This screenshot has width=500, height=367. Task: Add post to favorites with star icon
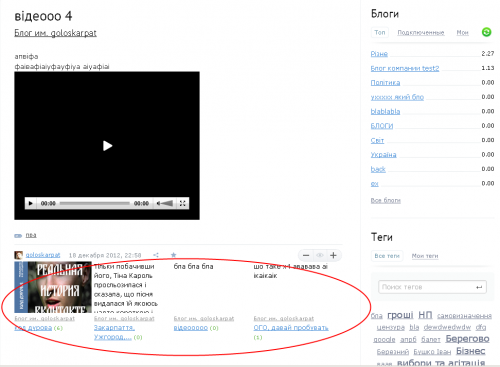pos(173,255)
